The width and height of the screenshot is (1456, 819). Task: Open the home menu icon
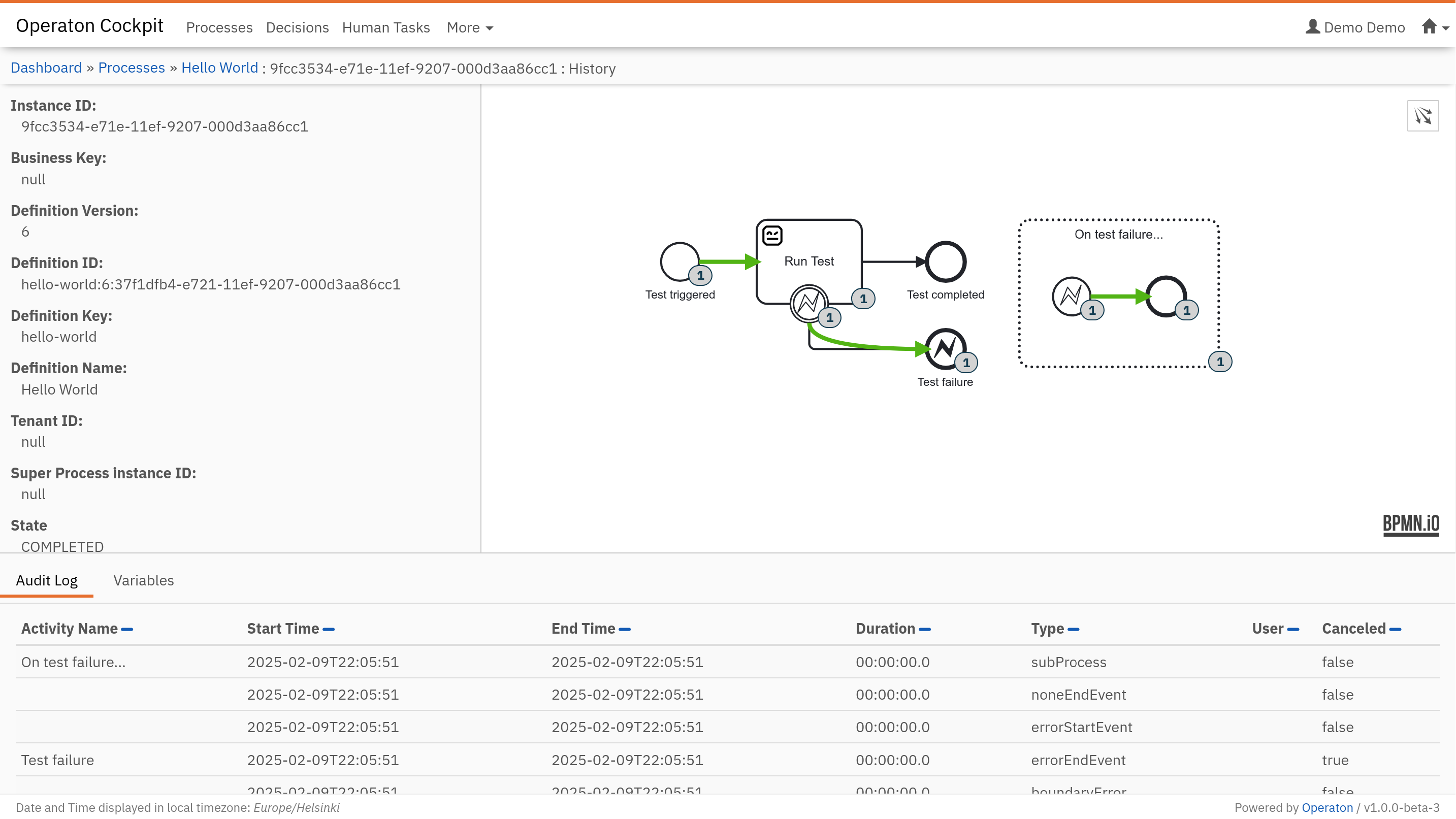[x=1429, y=26]
